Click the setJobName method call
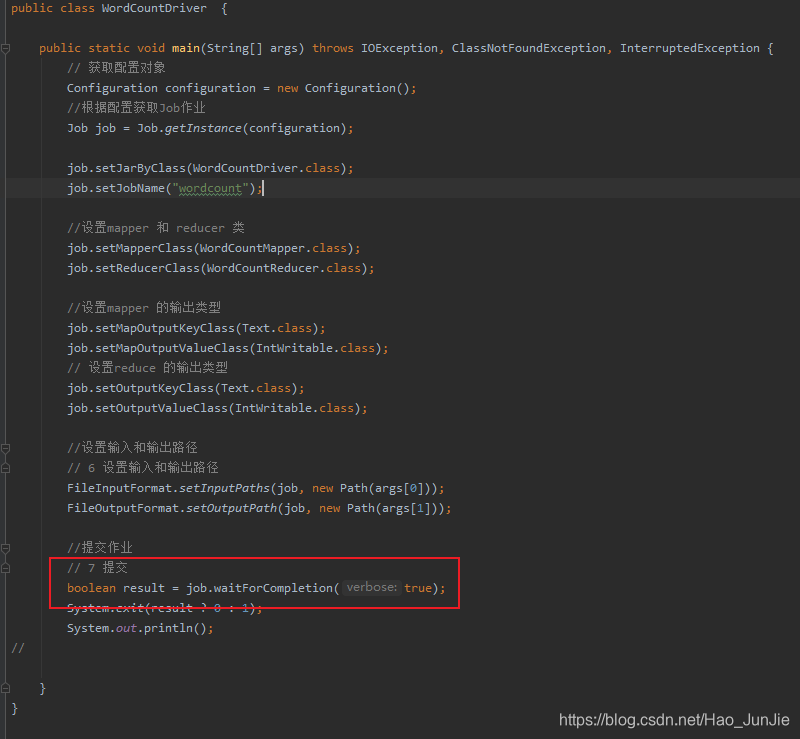Viewport: 800px width, 739px height. pyautogui.click(x=130, y=188)
